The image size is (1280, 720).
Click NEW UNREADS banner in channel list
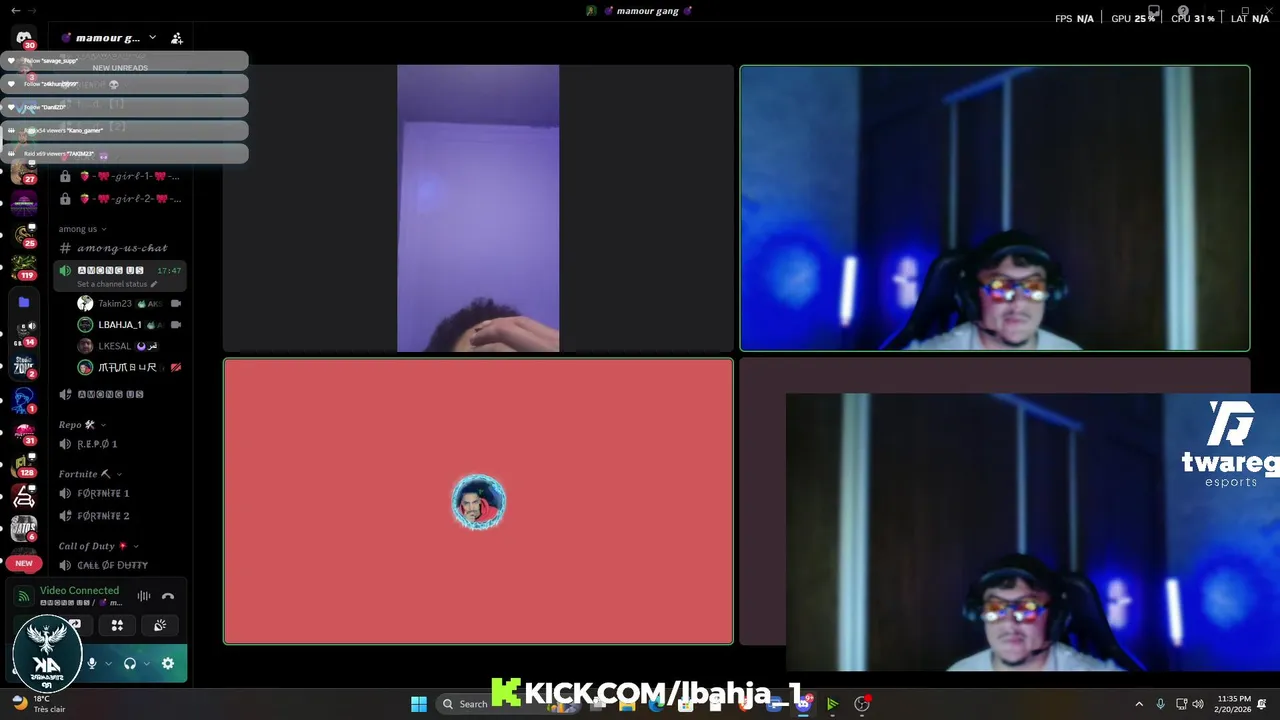(x=120, y=68)
